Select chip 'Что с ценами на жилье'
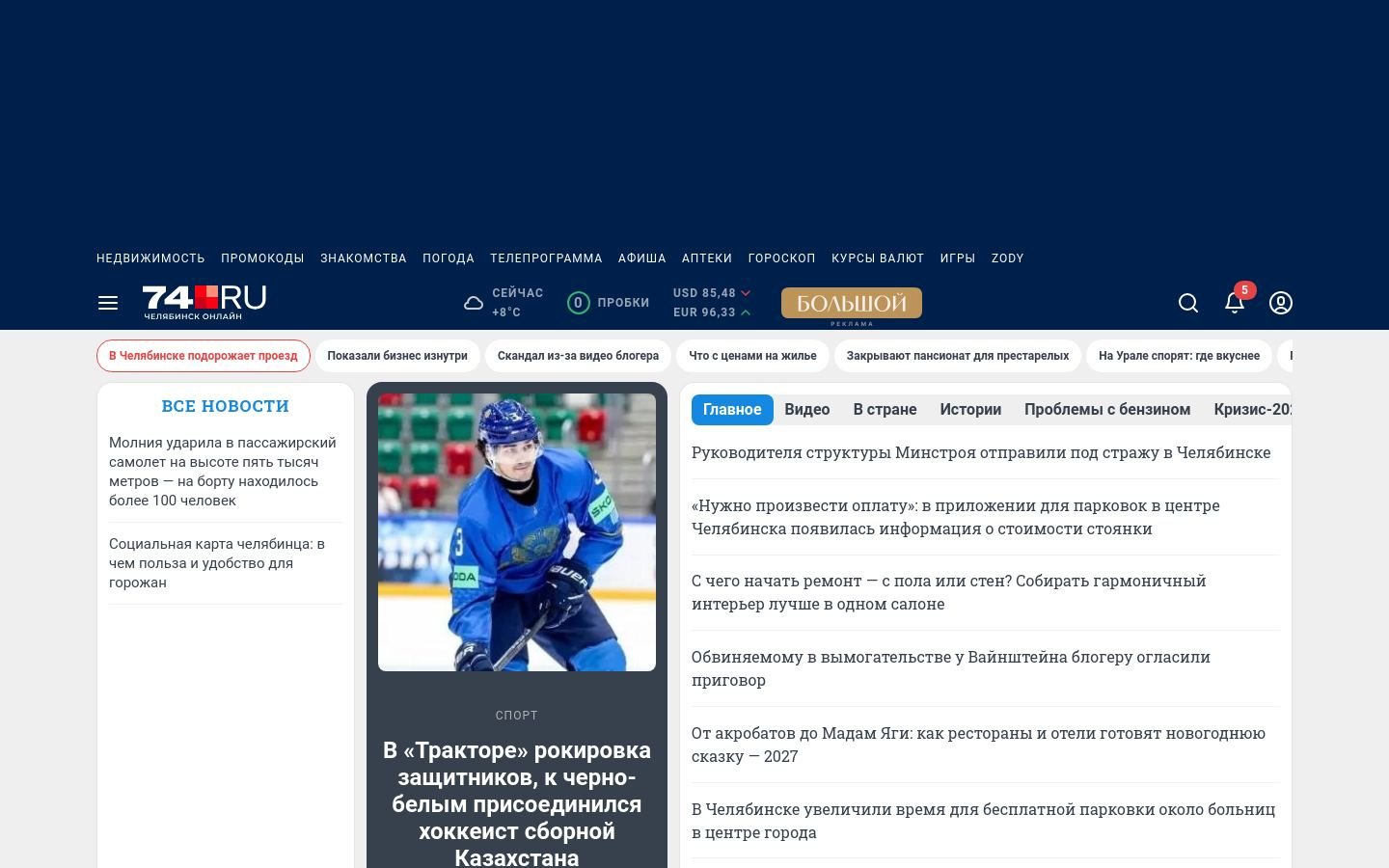The image size is (1389, 868). tap(752, 356)
